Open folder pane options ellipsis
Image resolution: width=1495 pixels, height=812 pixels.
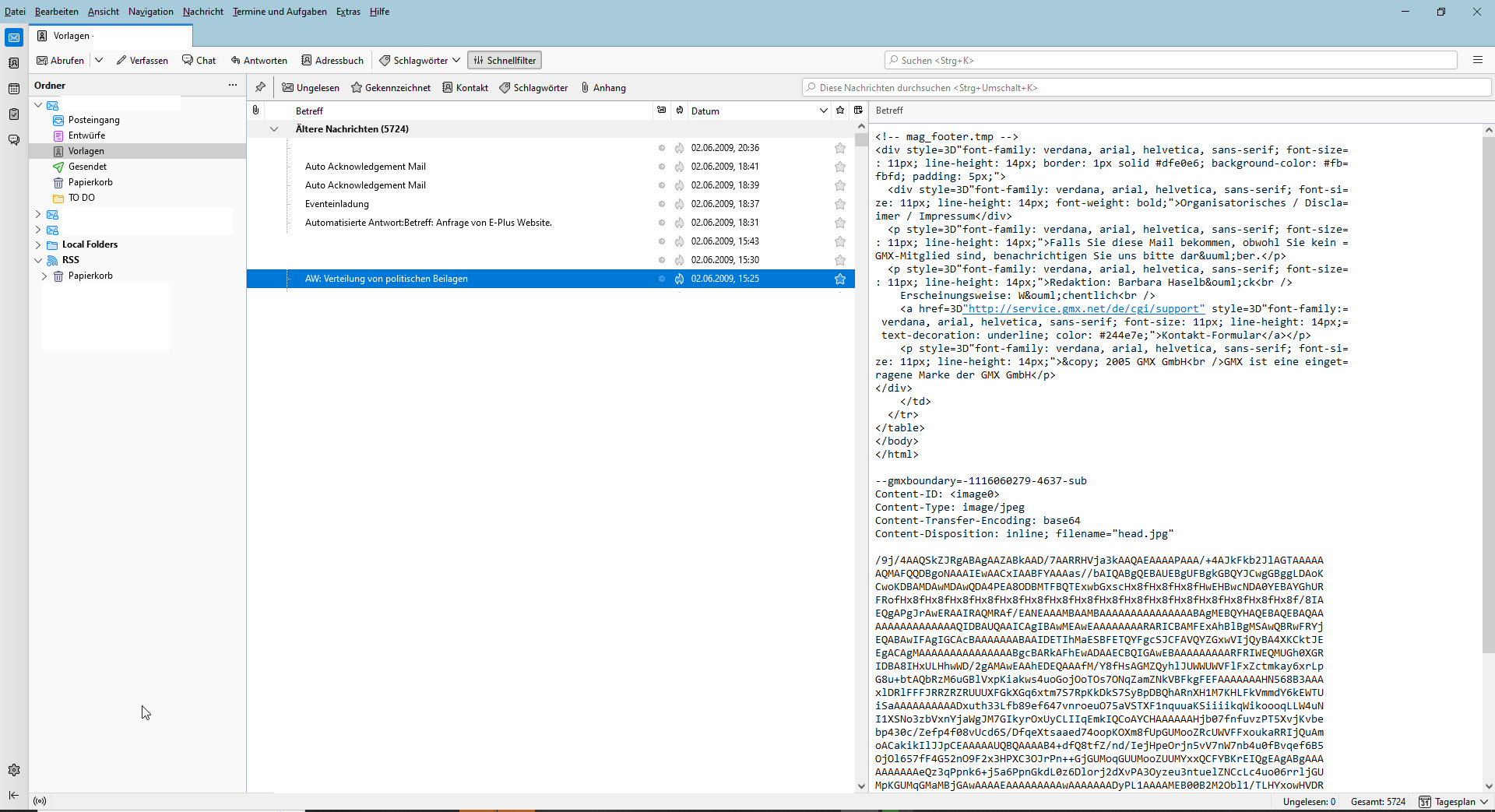coord(232,85)
